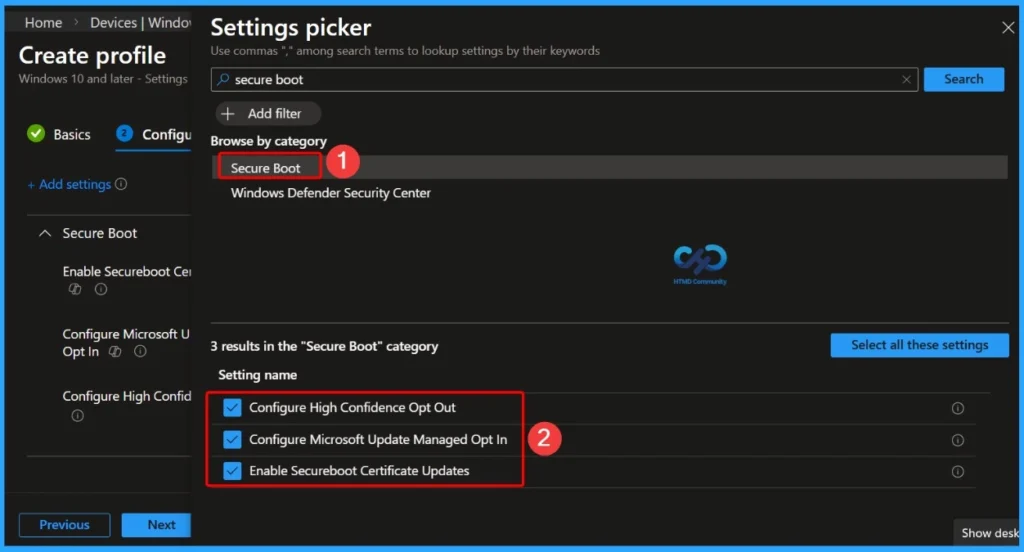Click Add filter button
This screenshot has width=1024, height=552.
268,114
